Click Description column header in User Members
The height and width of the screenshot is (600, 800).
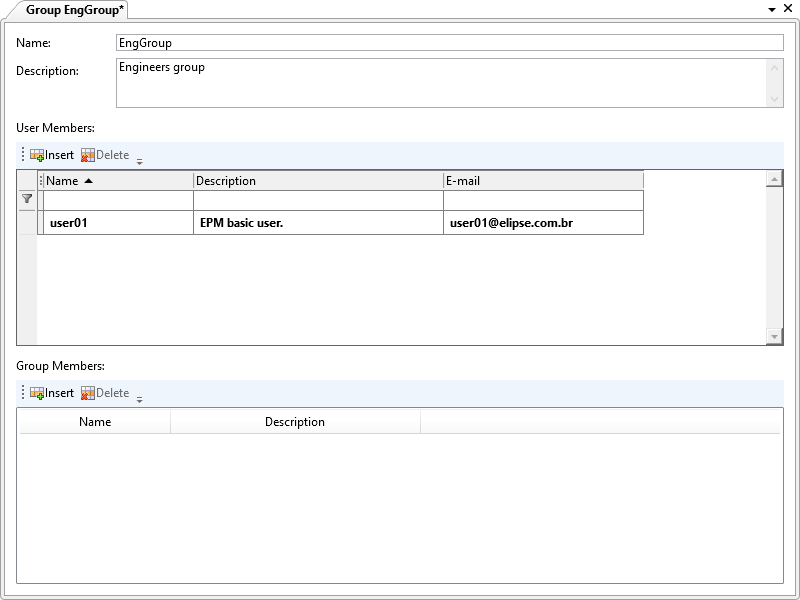click(318, 181)
